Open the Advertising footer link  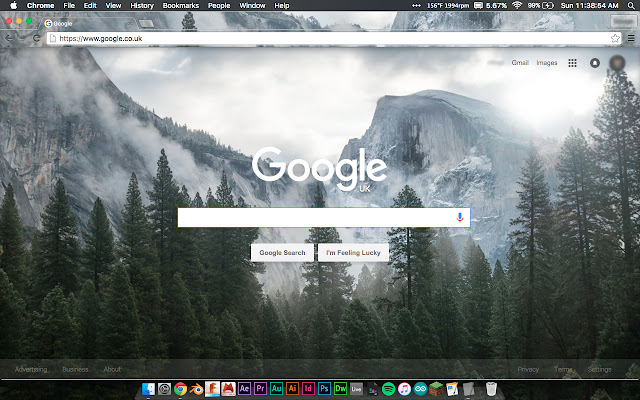click(31, 369)
